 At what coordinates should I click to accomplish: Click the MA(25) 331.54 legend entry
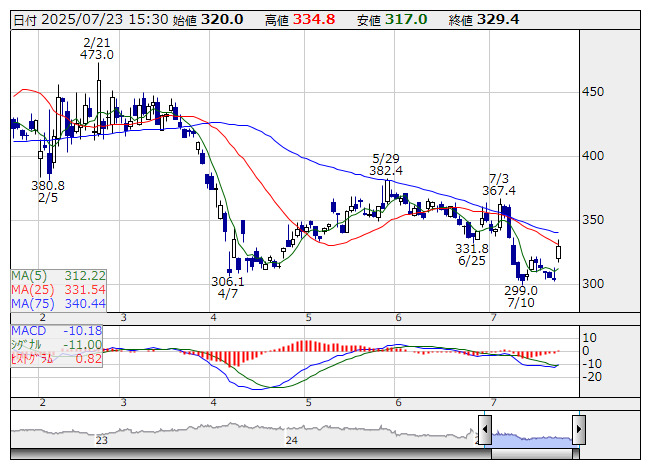[58, 290]
